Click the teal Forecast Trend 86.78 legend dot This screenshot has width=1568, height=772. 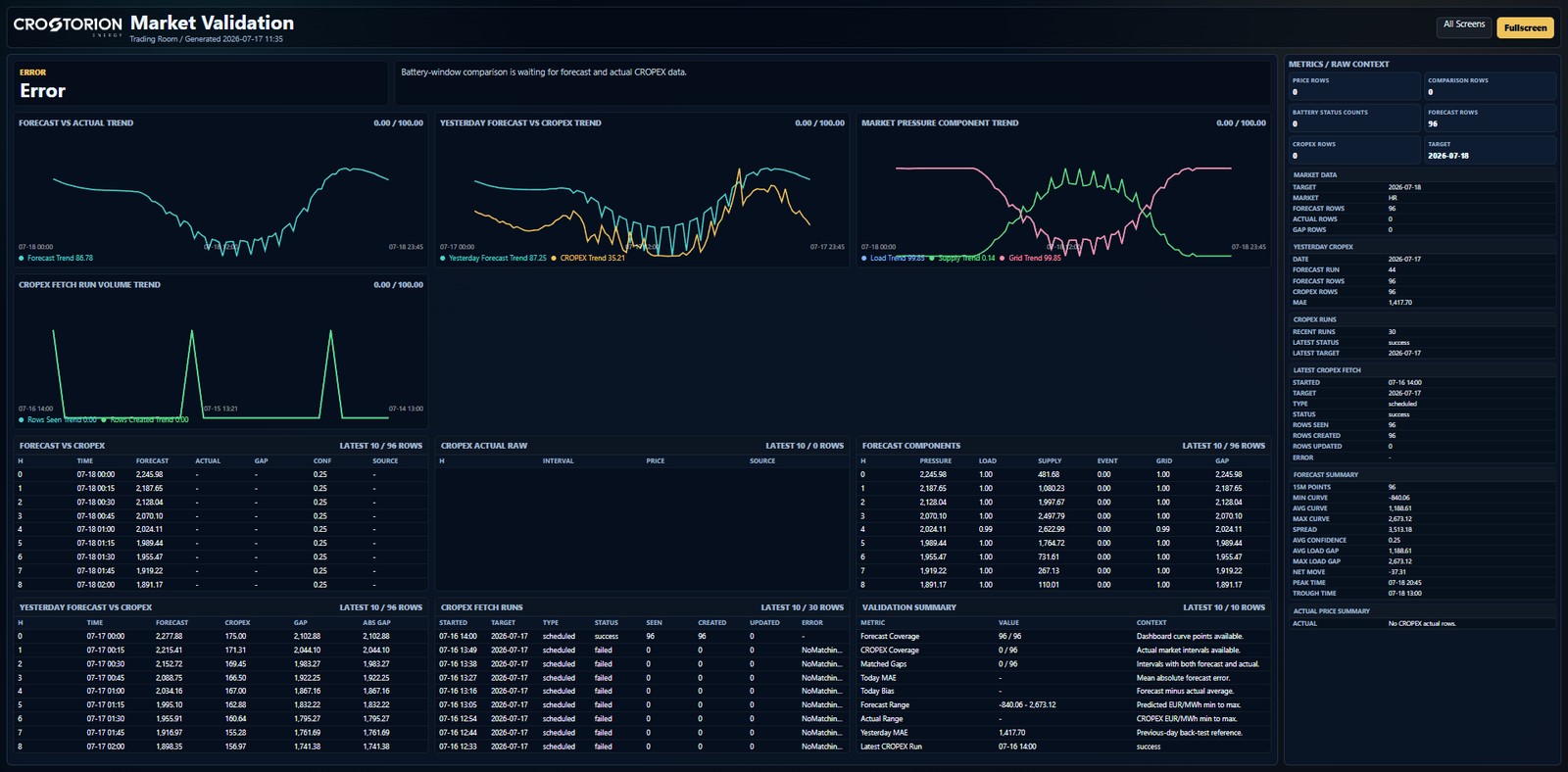[x=22, y=259]
